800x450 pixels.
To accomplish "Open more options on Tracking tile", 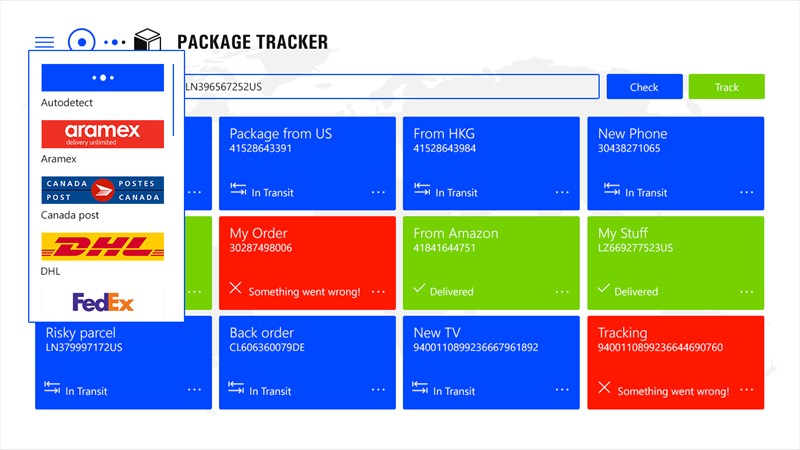I will (746, 390).
